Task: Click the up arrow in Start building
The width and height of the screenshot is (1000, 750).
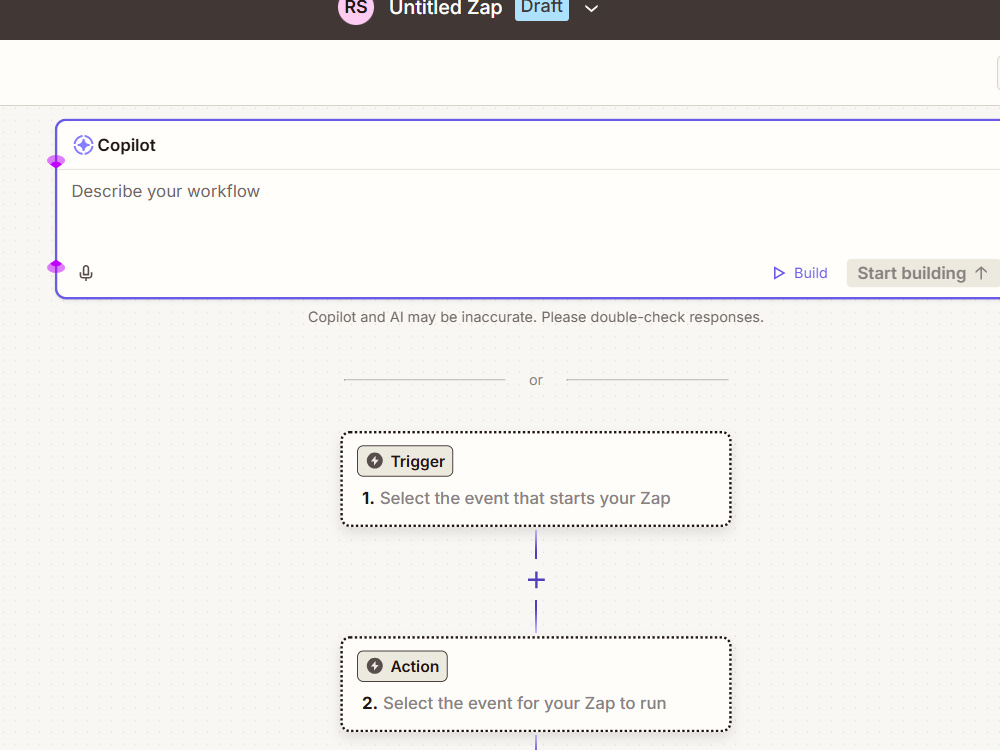Action: coord(981,273)
